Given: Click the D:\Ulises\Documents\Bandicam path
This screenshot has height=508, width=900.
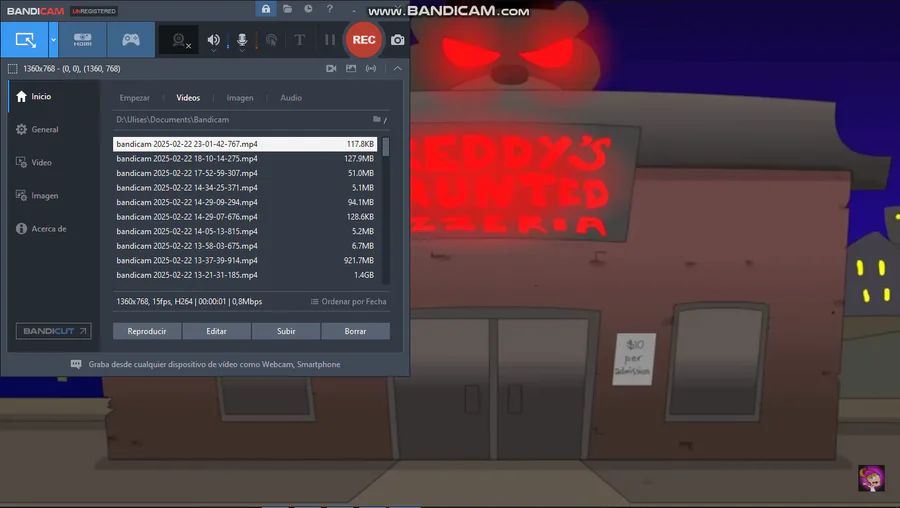Looking at the screenshot, I should coord(173,119).
